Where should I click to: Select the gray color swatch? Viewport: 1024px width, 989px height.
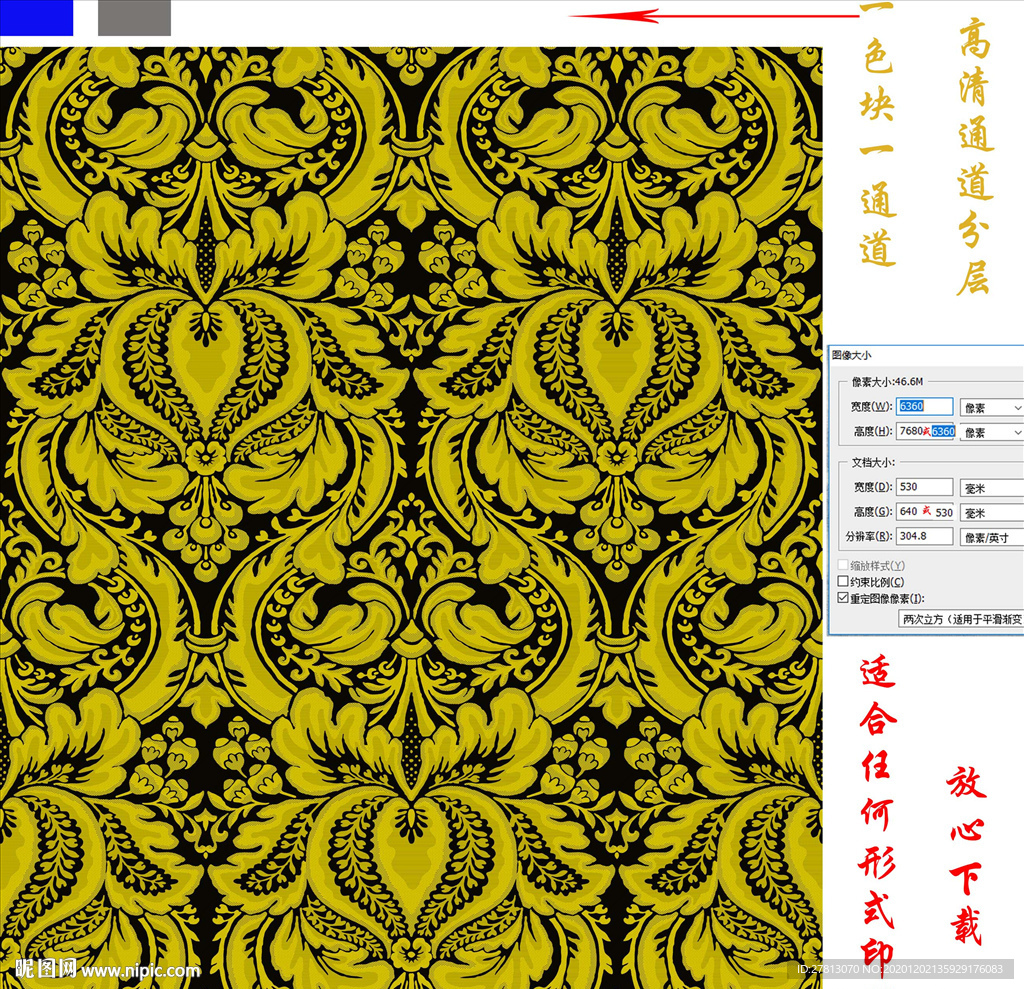[135, 18]
